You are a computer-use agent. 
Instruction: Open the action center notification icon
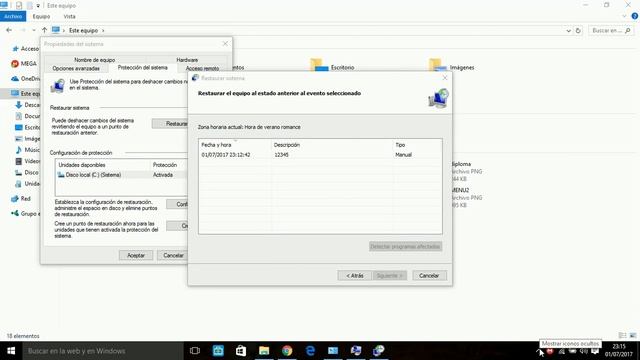(595, 351)
